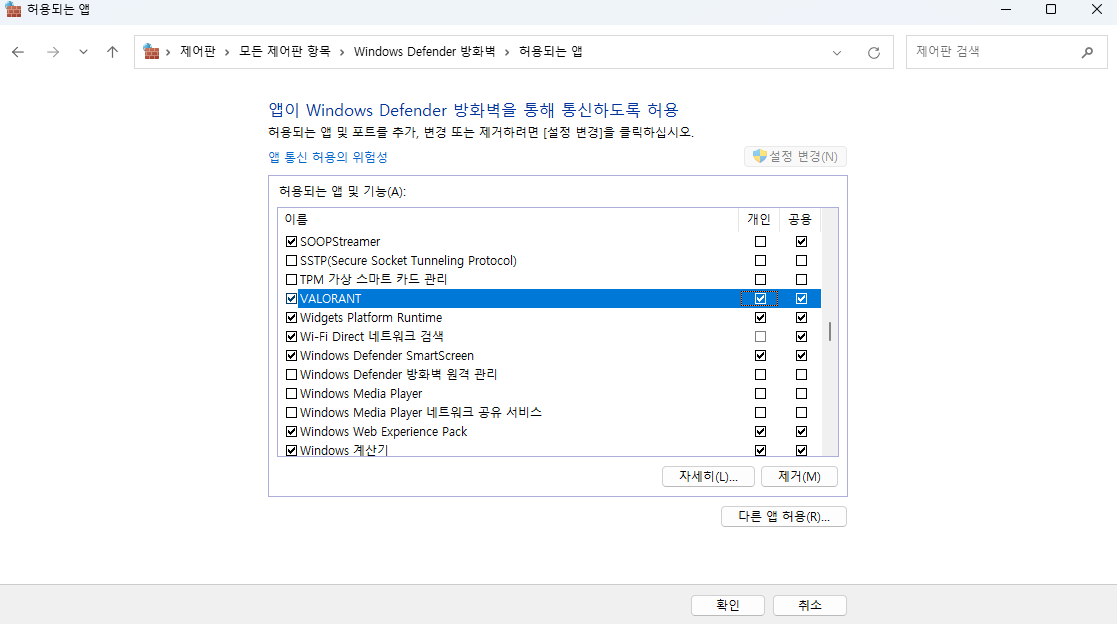
Task: Uncheck Windows Web Experience Pack checkbox
Action: pyautogui.click(x=291, y=432)
